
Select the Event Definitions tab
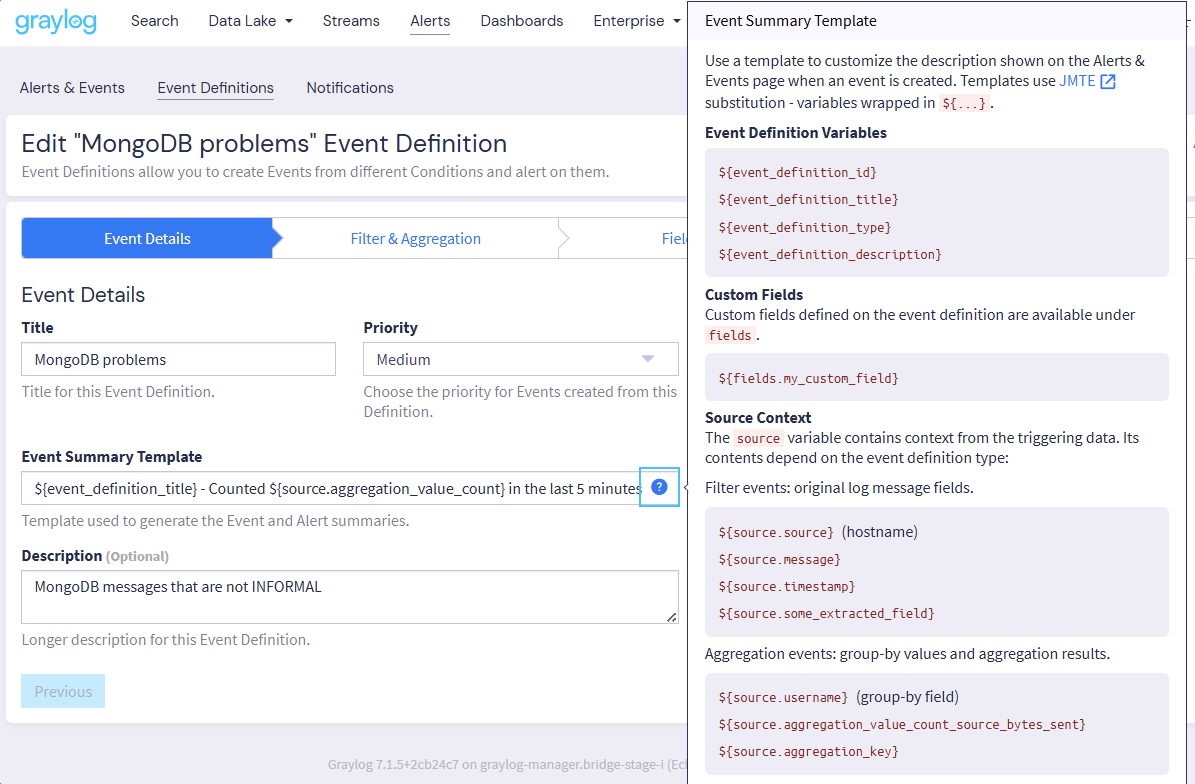(x=216, y=88)
